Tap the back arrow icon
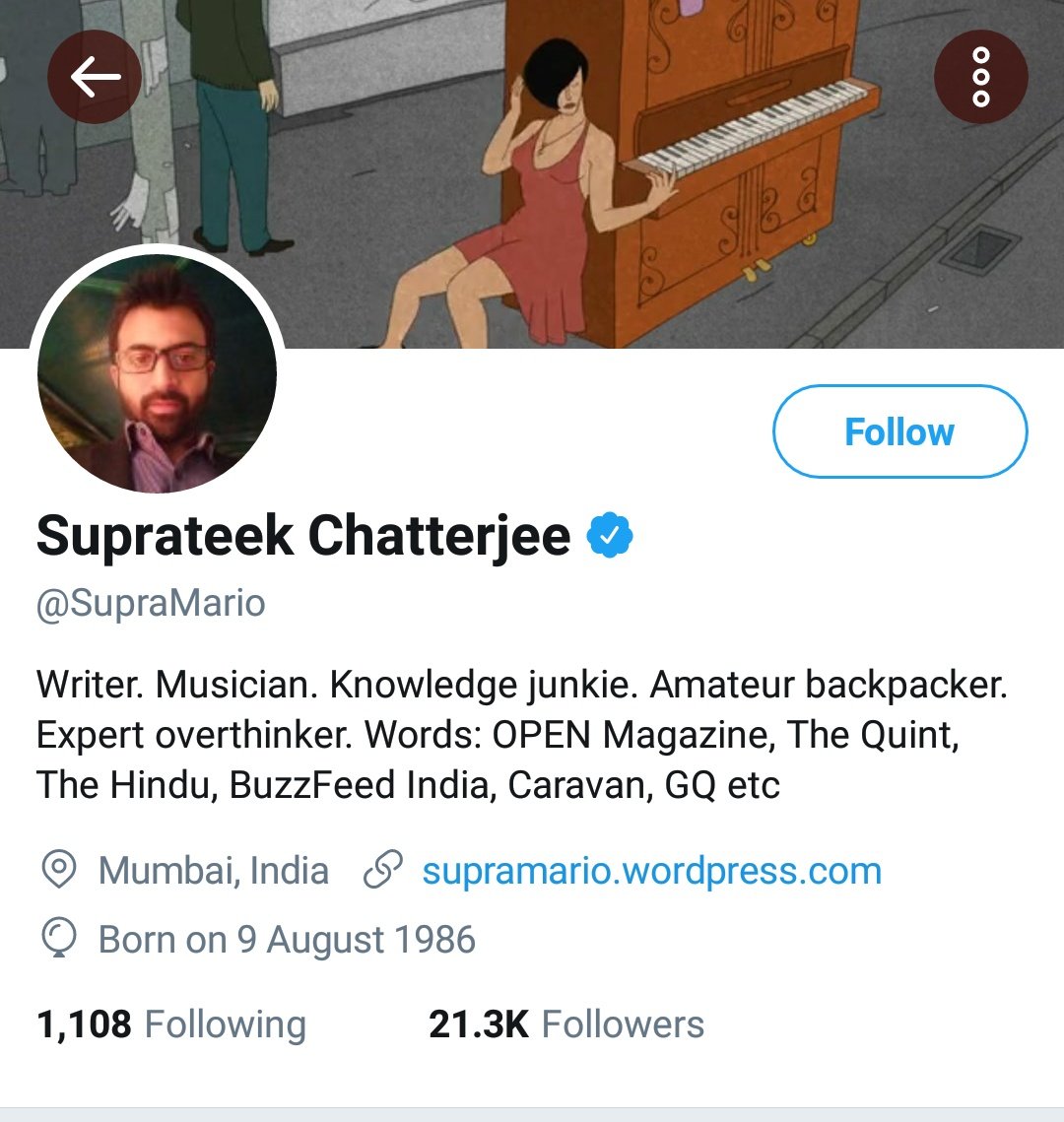 (x=95, y=77)
